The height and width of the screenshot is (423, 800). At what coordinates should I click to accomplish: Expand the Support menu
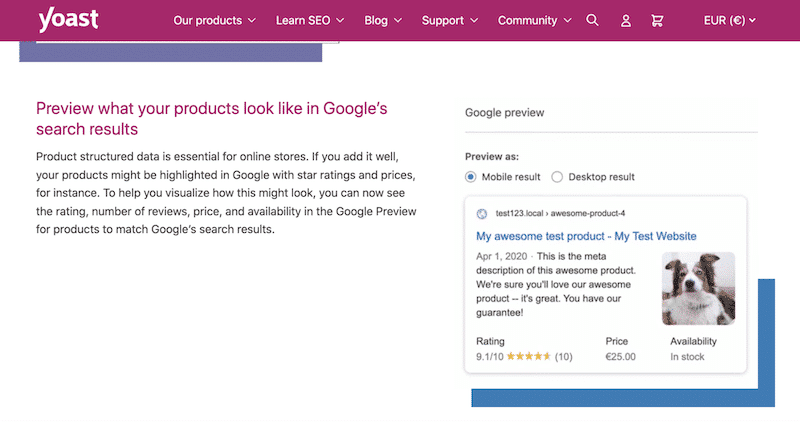pyautogui.click(x=449, y=20)
